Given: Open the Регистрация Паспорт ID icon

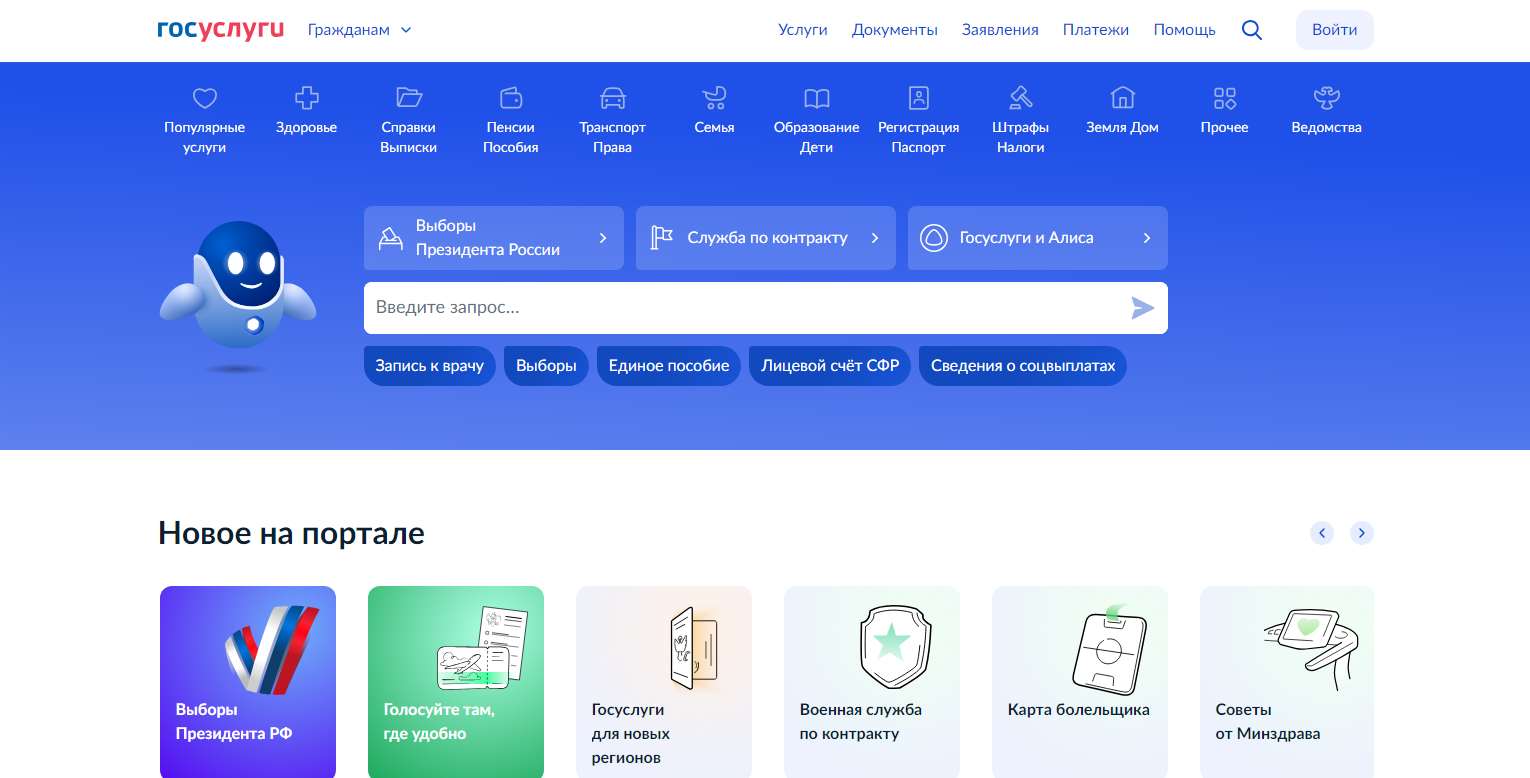Looking at the screenshot, I should pyautogui.click(x=919, y=98).
